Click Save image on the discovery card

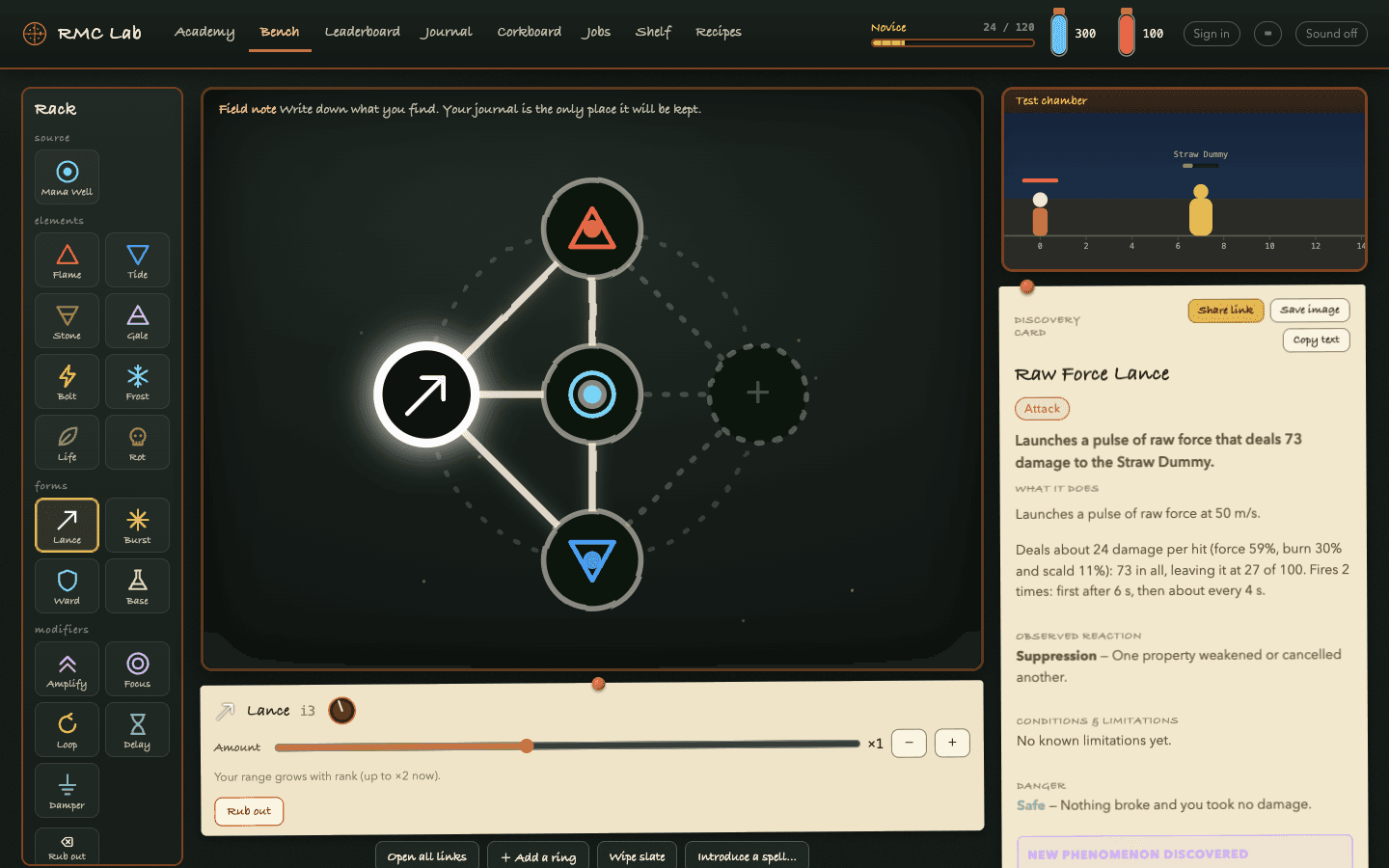1310,311
